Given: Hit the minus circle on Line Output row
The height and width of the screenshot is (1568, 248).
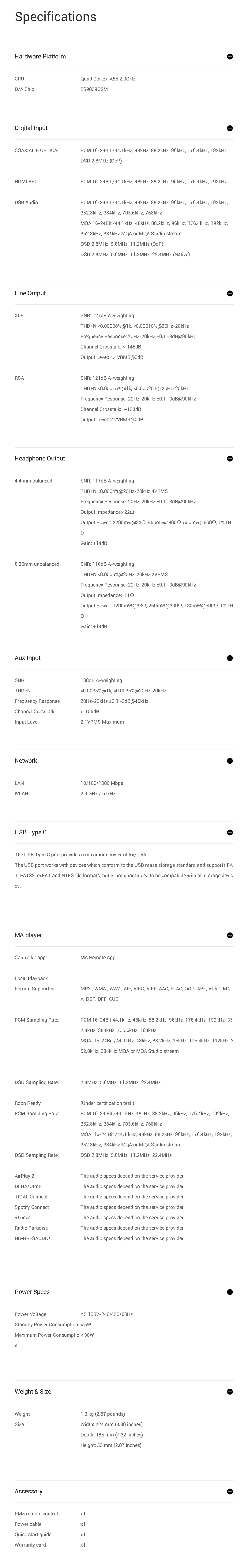Looking at the screenshot, I should tap(230, 293).
